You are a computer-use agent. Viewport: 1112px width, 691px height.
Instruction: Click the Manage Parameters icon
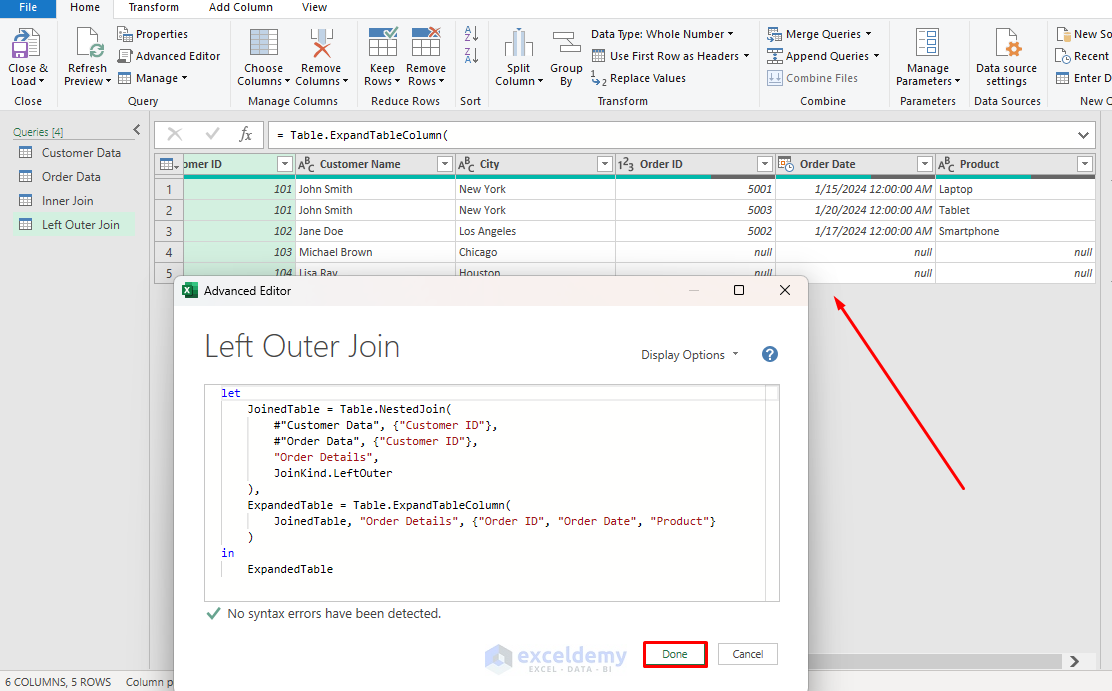point(928,43)
